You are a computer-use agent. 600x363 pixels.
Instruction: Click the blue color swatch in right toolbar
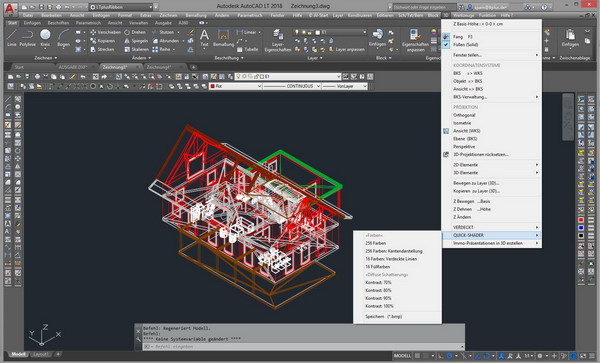tap(581, 228)
